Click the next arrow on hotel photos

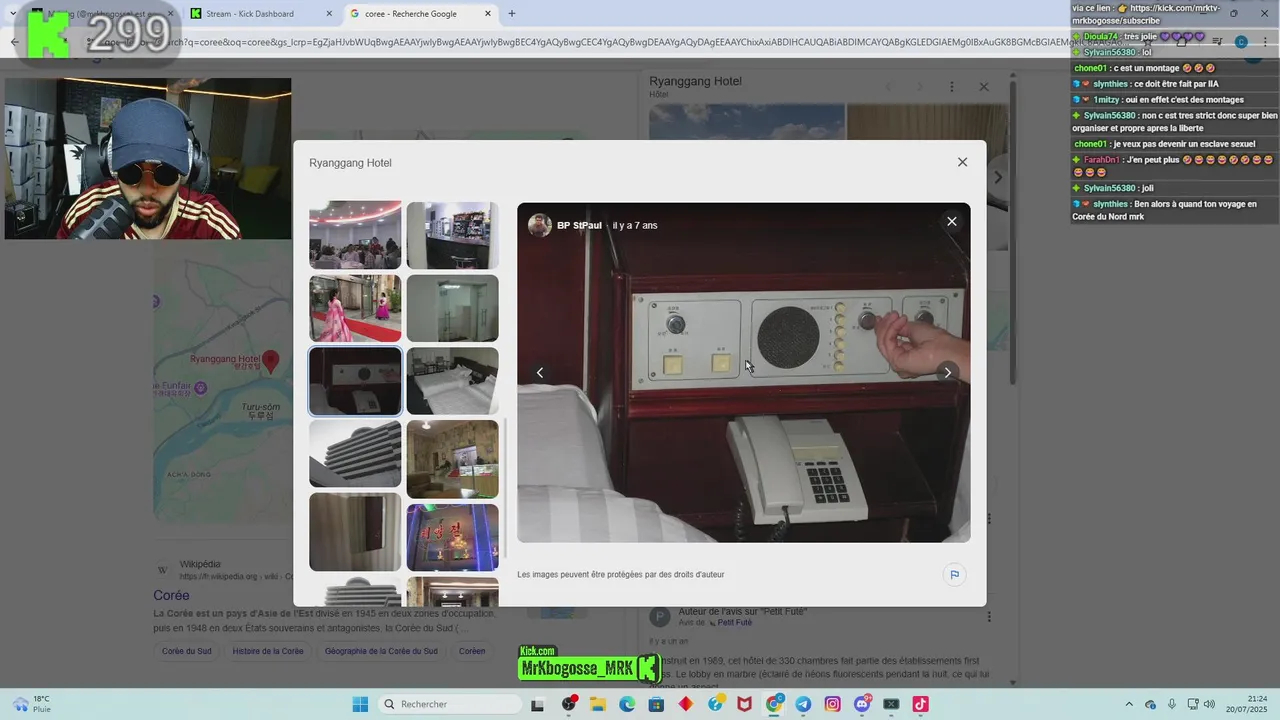(997, 178)
